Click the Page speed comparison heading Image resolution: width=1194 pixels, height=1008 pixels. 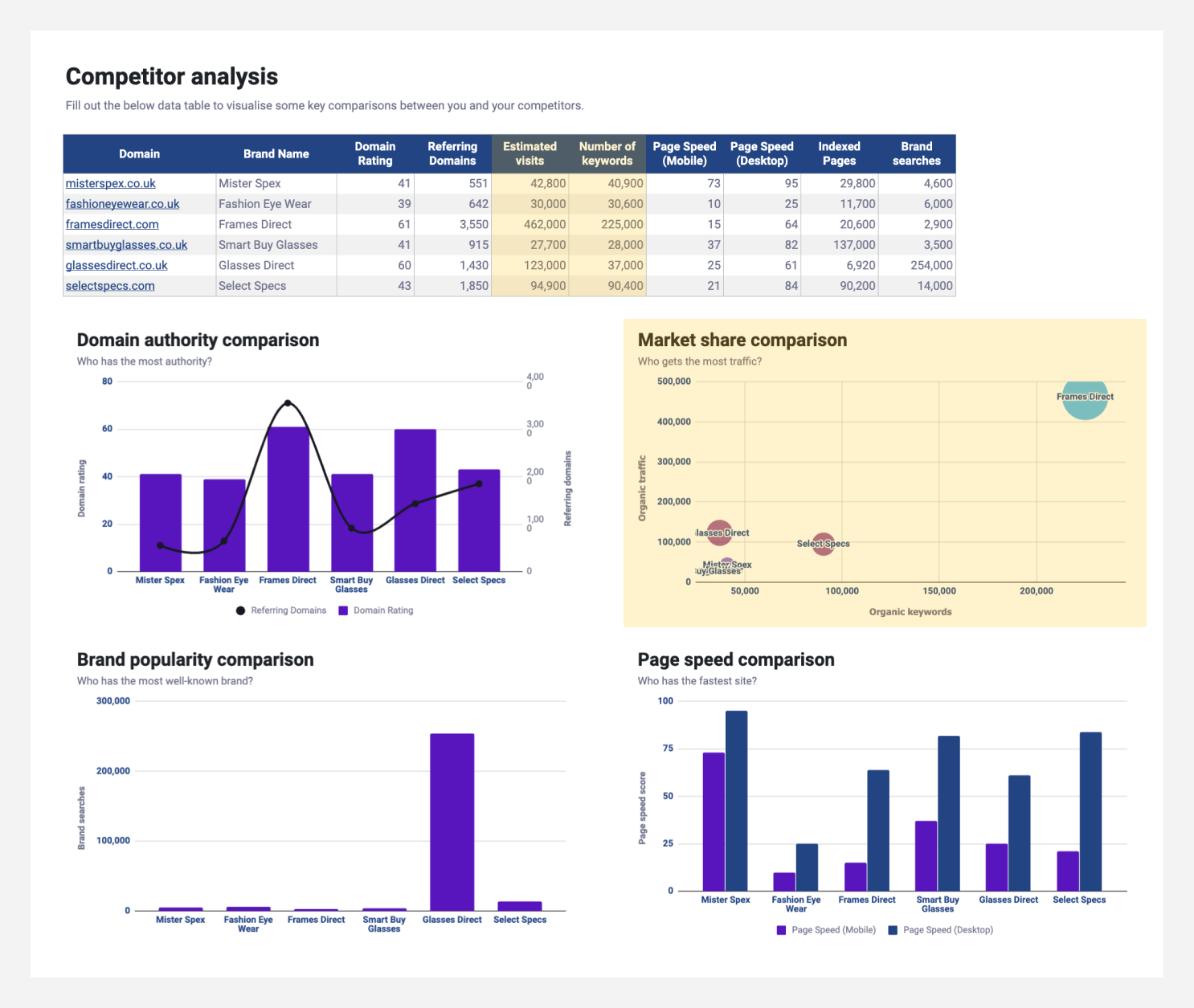point(736,659)
